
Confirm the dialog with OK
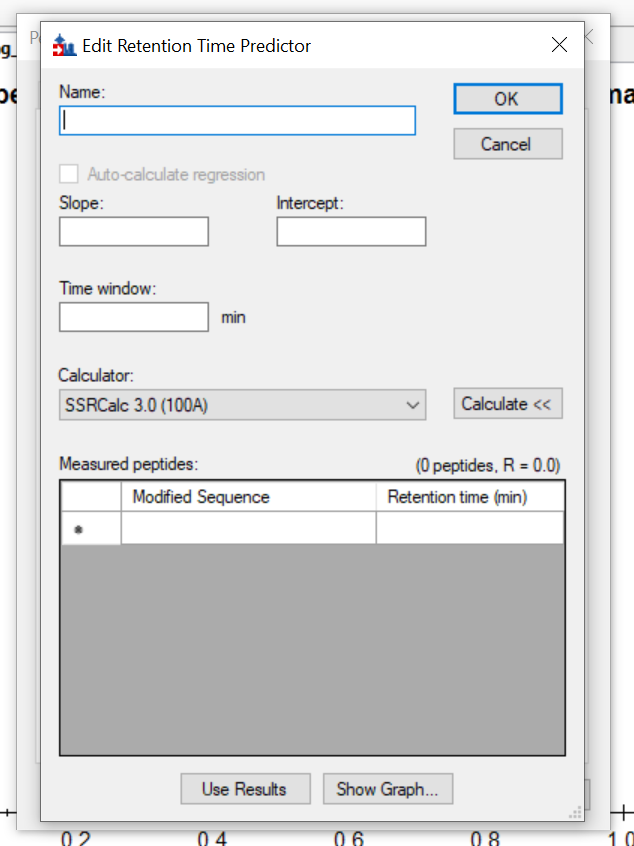[507, 99]
